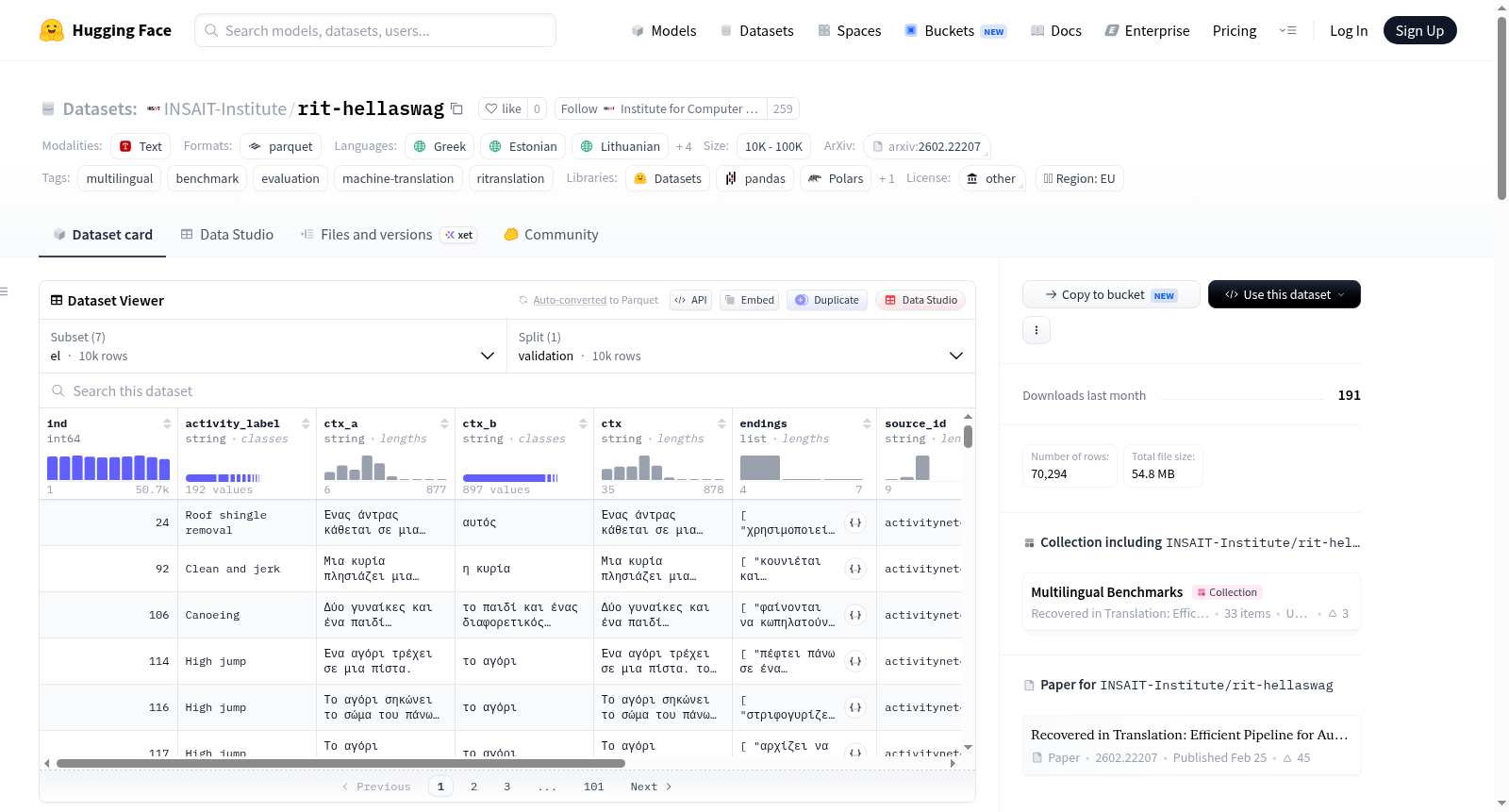This screenshot has height=812, width=1509.
Task: Open the Recovered in Translation paper card
Action: (x=1191, y=745)
